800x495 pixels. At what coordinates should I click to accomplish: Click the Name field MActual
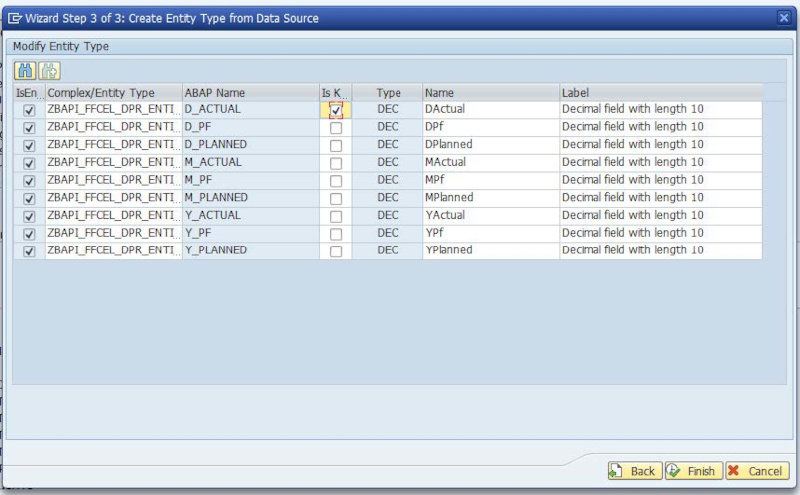click(x=490, y=163)
